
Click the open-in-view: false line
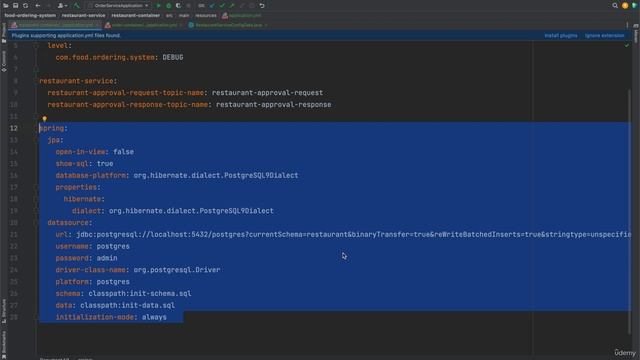coord(95,152)
